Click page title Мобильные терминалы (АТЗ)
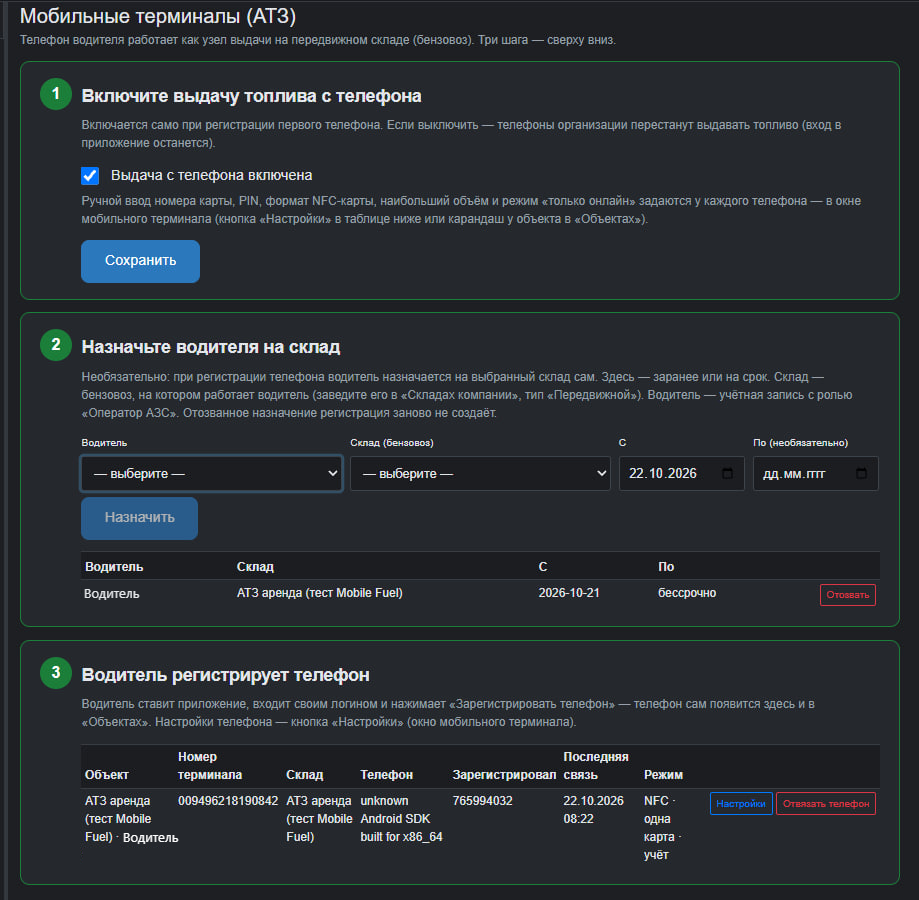Screen dimensions: 919x900 coord(158,16)
